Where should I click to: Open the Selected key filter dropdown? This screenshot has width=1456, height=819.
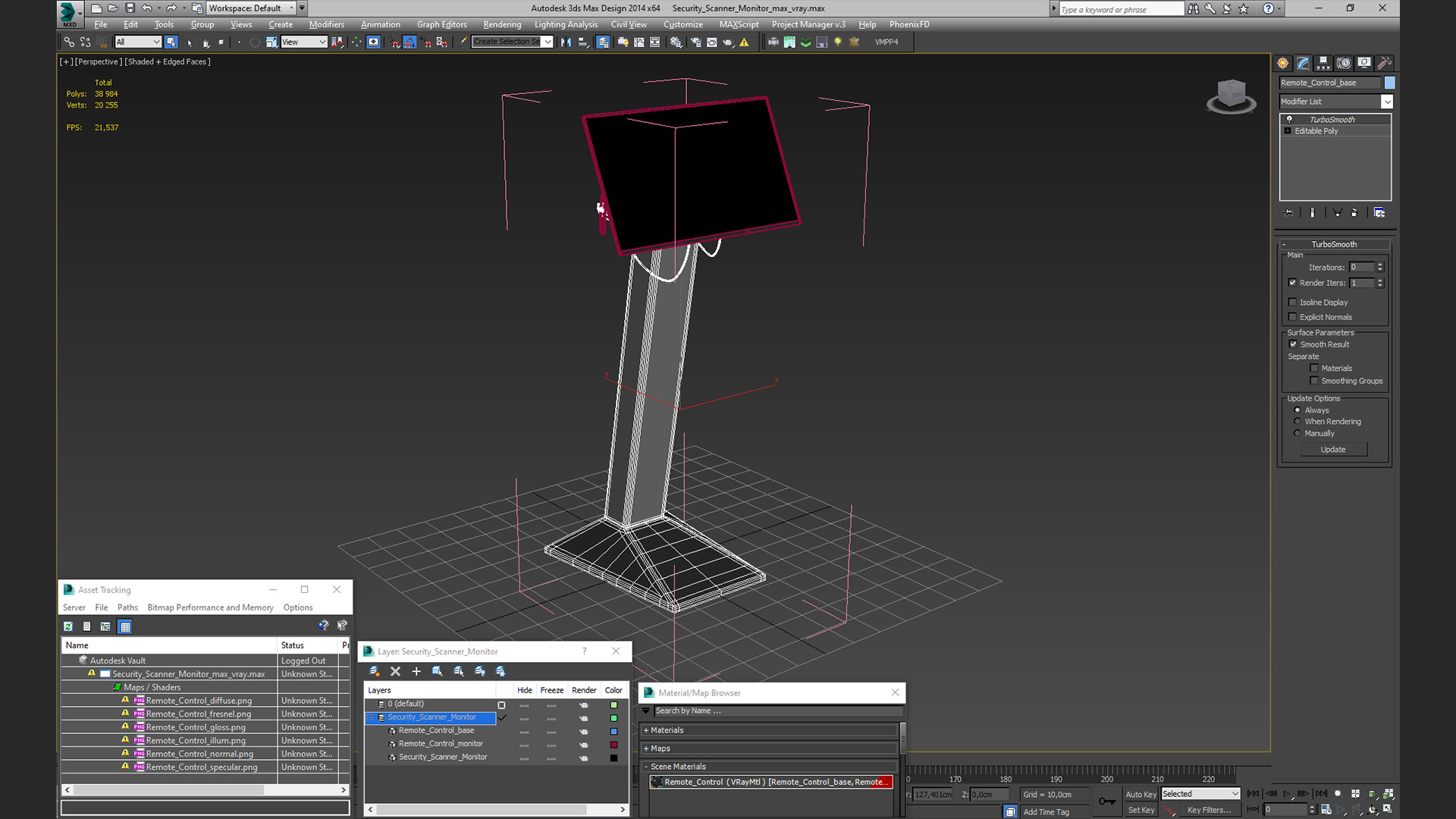point(1200,794)
